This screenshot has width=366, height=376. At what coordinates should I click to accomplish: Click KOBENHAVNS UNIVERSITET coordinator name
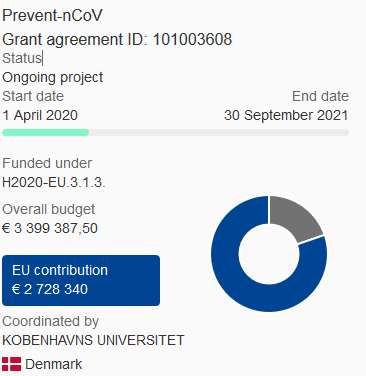(93, 340)
